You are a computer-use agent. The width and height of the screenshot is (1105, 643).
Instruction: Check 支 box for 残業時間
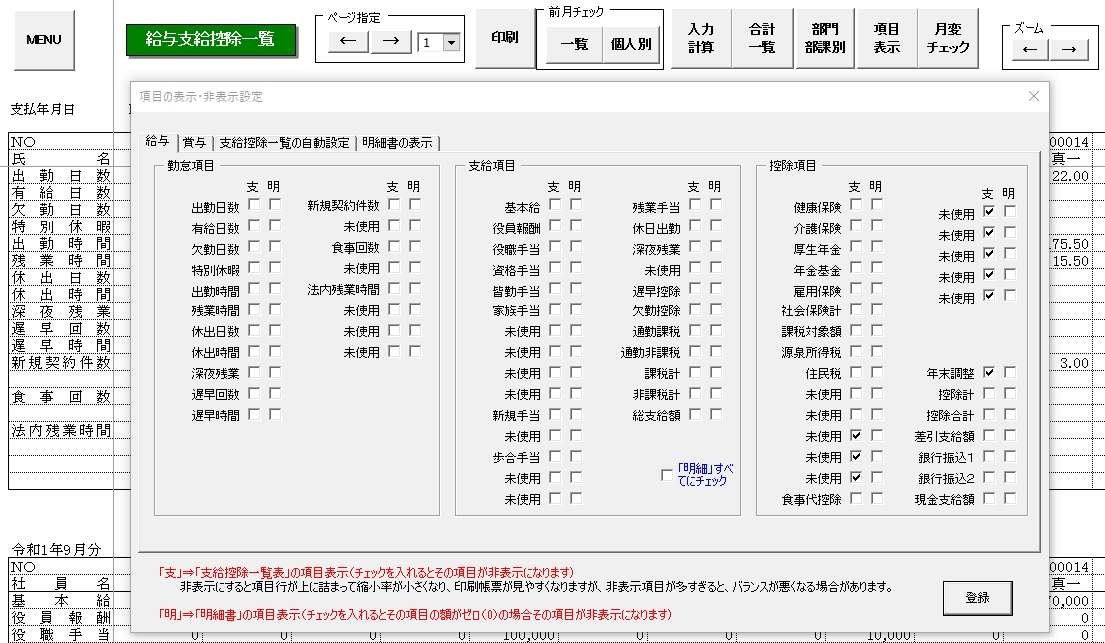click(254, 310)
